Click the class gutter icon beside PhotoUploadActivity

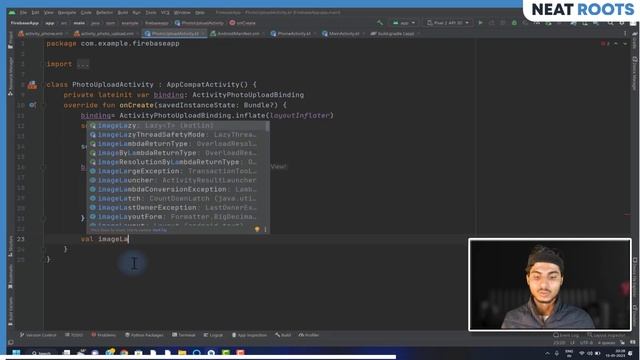[32, 85]
